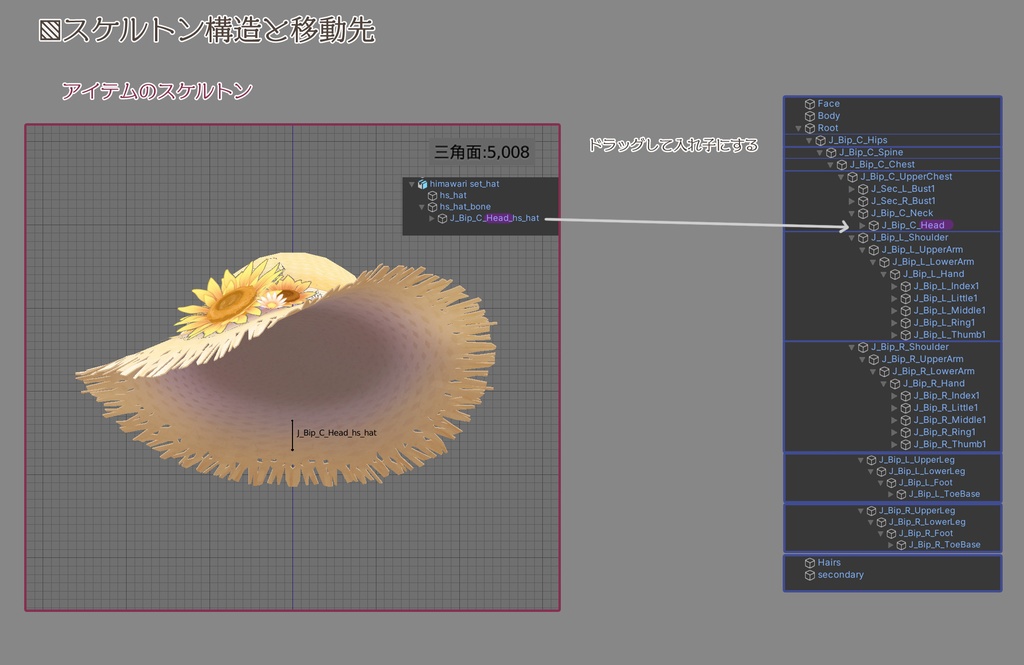Collapse the Root node arrow
This screenshot has height=665, width=1024.
pyautogui.click(x=798, y=129)
